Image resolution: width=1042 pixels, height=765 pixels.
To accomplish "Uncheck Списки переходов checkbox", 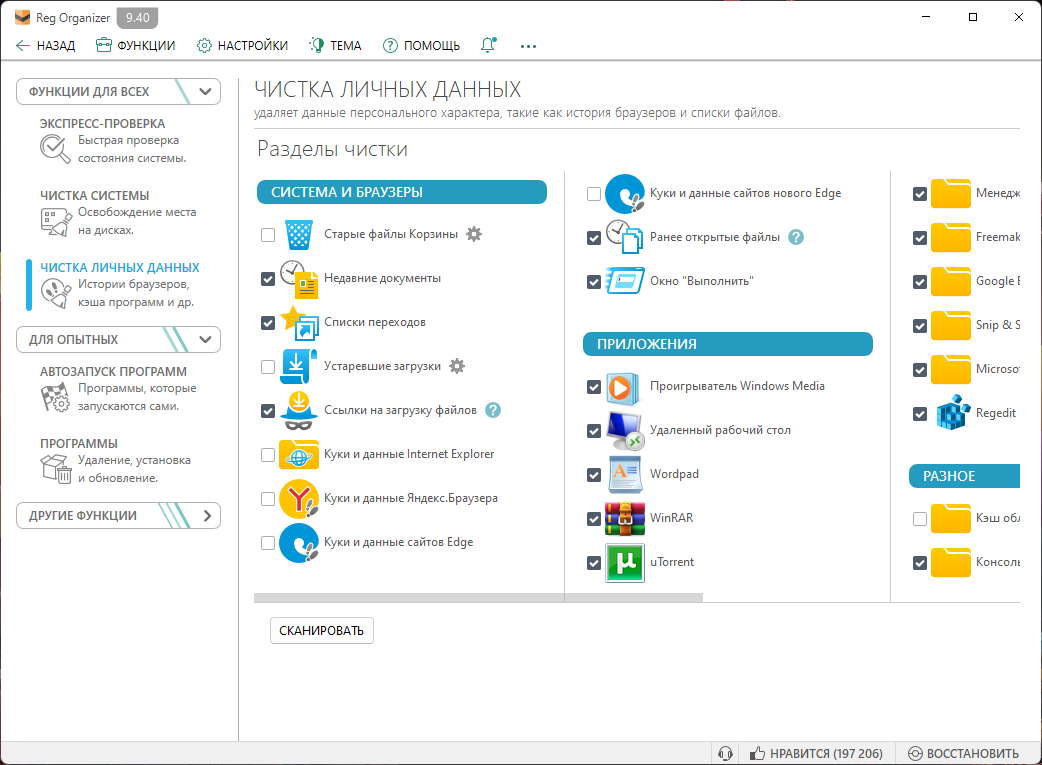I will click(268, 323).
